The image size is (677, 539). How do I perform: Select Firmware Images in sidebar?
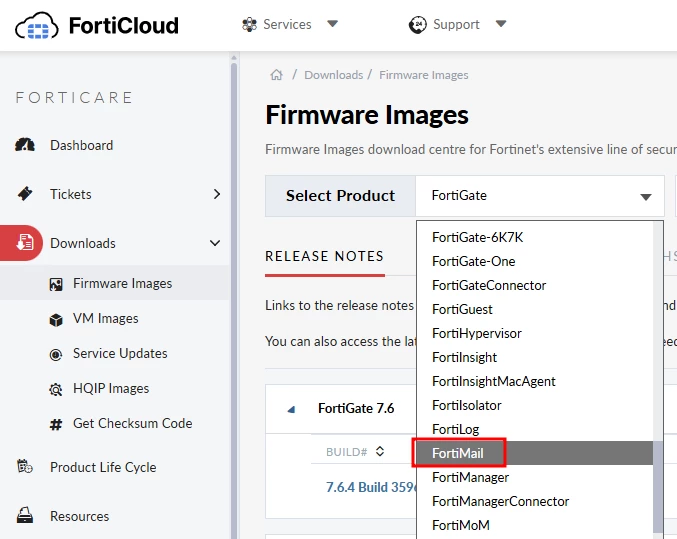click(x=123, y=283)
